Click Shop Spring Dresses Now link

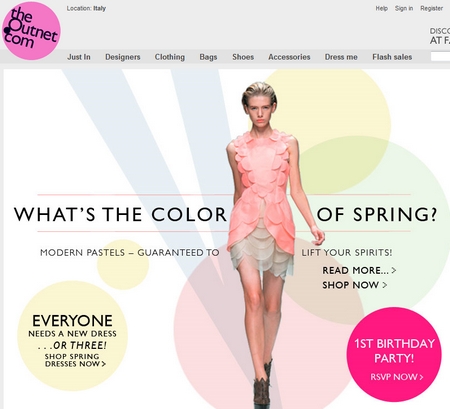click(75, 360)
